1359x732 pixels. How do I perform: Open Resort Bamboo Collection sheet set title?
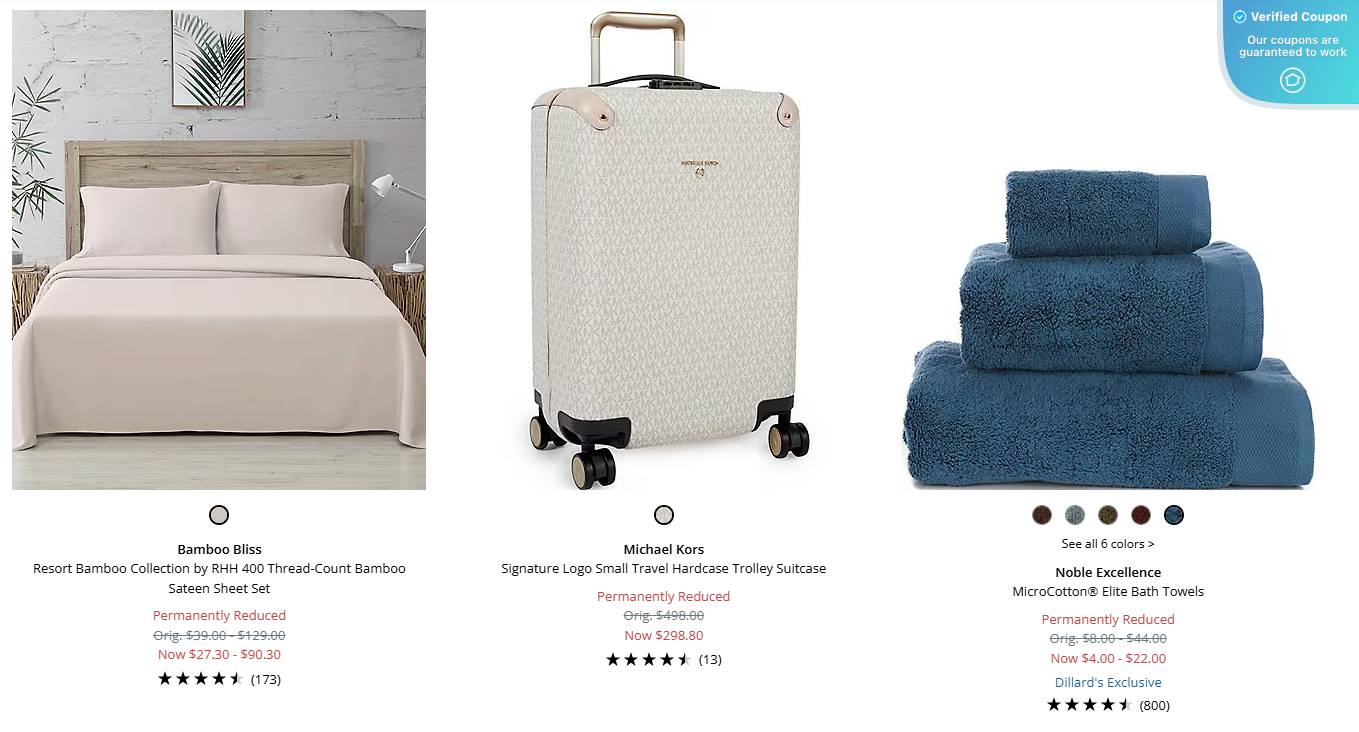coord(219,578)
